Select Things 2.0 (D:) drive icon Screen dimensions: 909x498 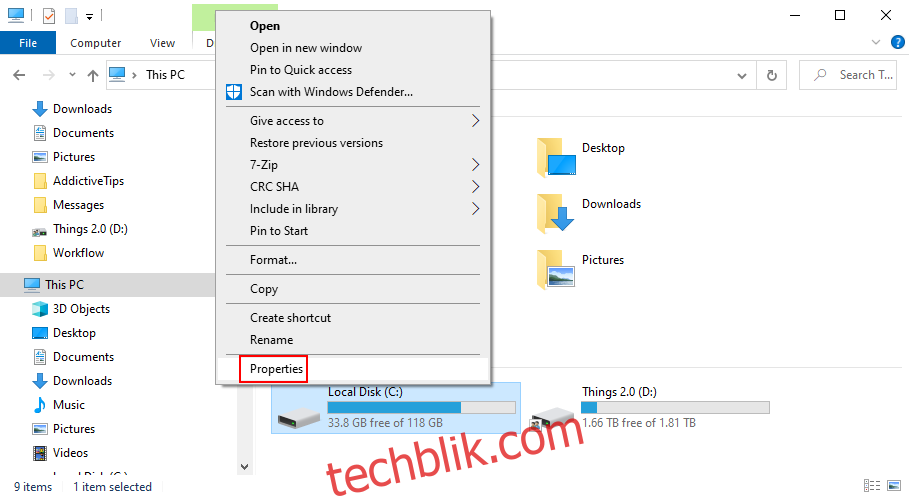pos(552,417)
